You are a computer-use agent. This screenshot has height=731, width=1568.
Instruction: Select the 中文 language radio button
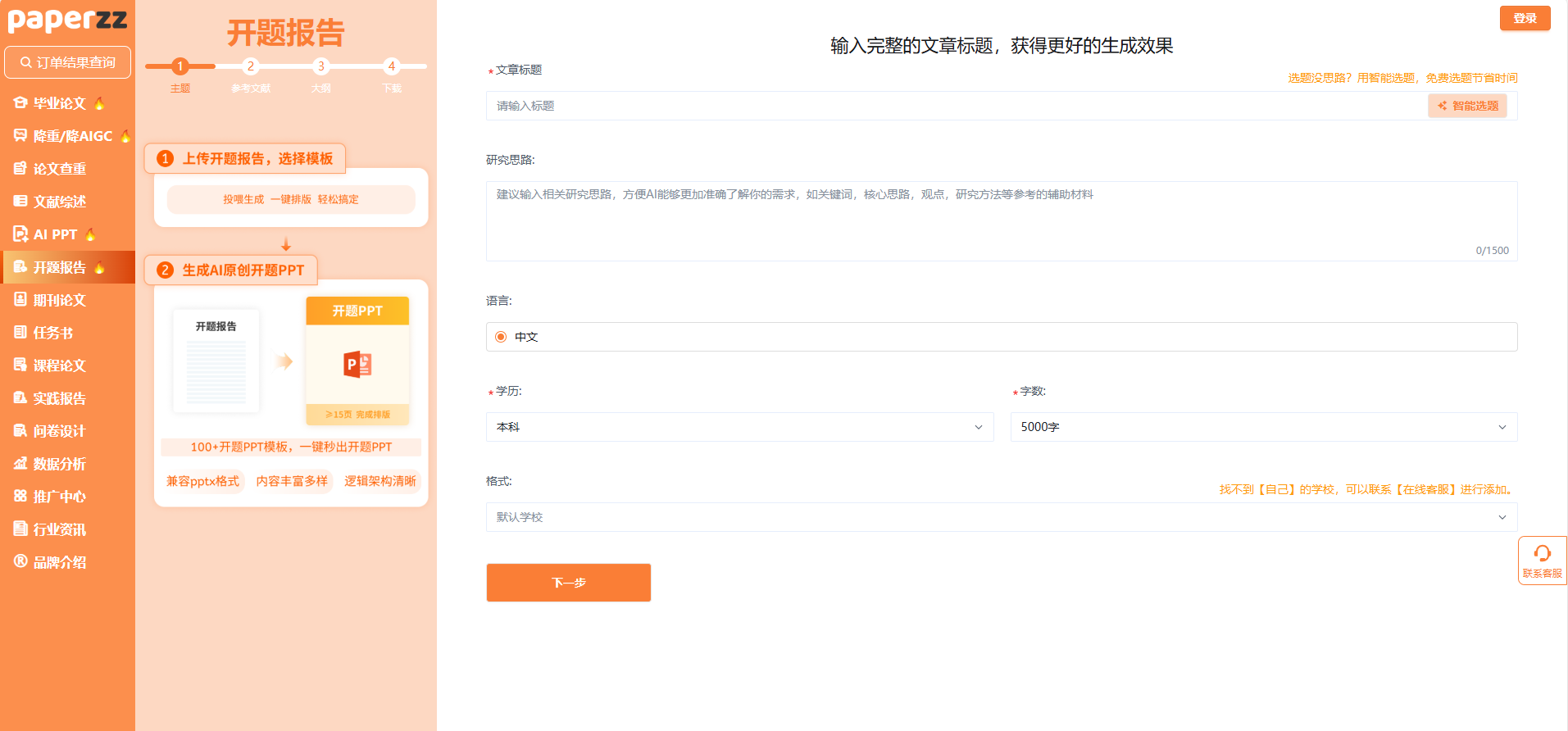(x=501, y=337)
